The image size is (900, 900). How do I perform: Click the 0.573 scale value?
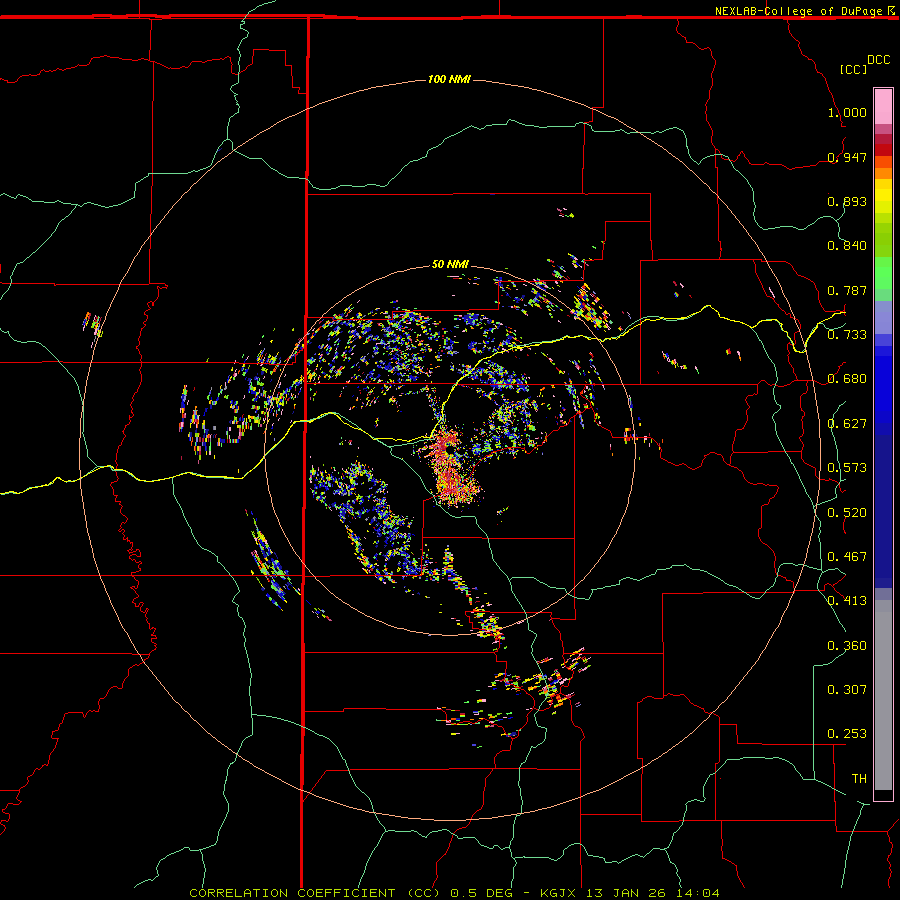[847, 468]
